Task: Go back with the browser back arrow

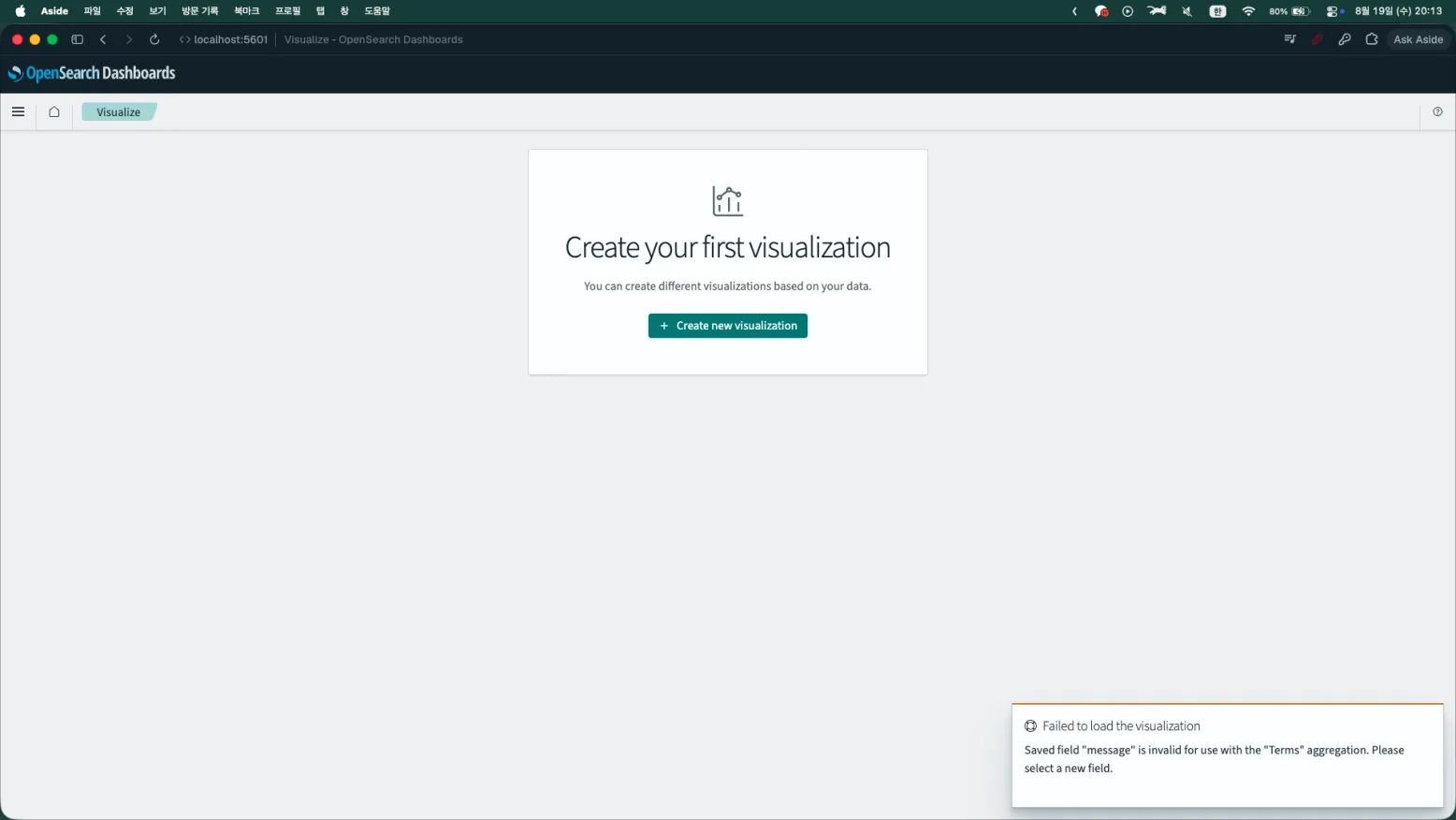Action: pos(103,39)
